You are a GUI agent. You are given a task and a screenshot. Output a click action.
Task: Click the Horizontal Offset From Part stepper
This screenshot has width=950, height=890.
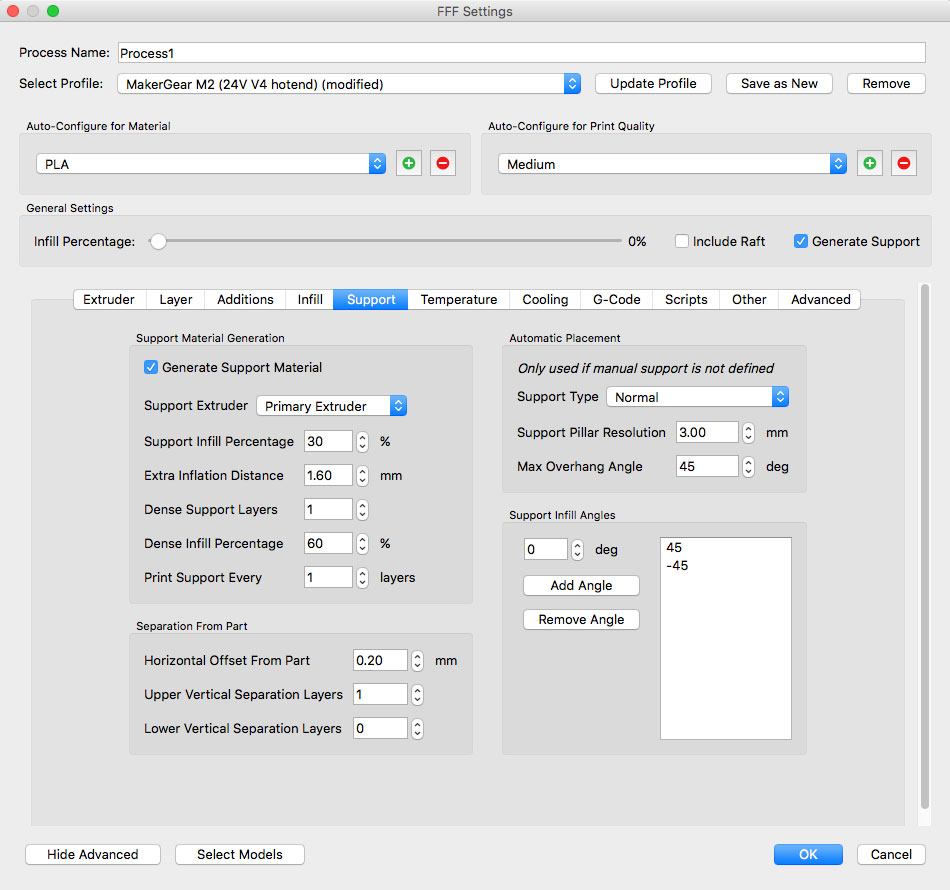(x=418, y=661)
